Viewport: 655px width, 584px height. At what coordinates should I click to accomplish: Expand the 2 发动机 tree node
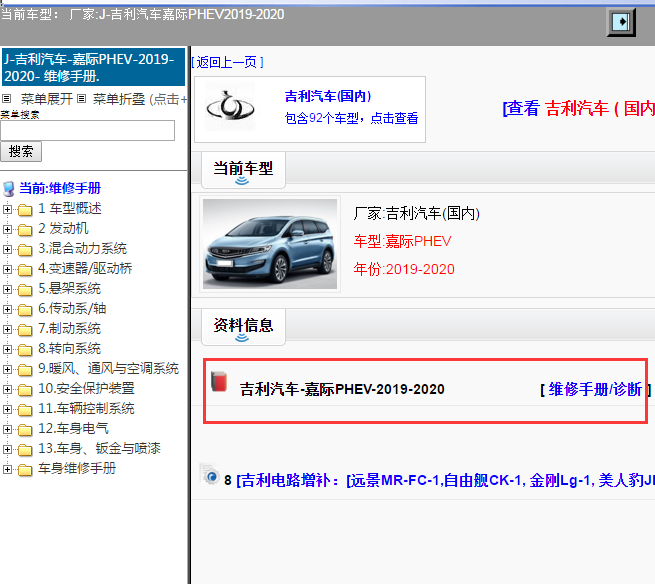tap(7, 229)
